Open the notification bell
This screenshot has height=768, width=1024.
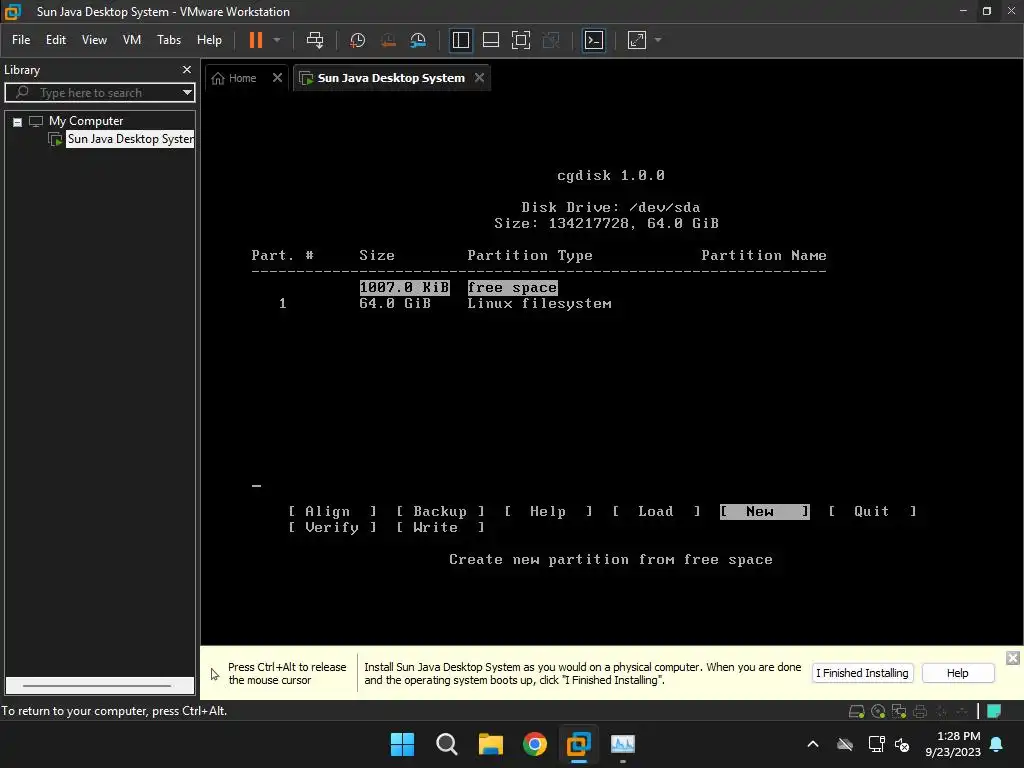click(x=997, y=744)
